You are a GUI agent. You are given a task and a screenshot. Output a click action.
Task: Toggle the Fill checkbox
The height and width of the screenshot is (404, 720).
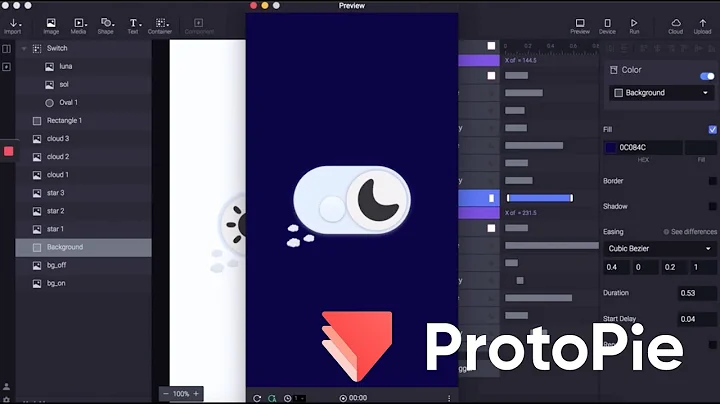(712, 130)
